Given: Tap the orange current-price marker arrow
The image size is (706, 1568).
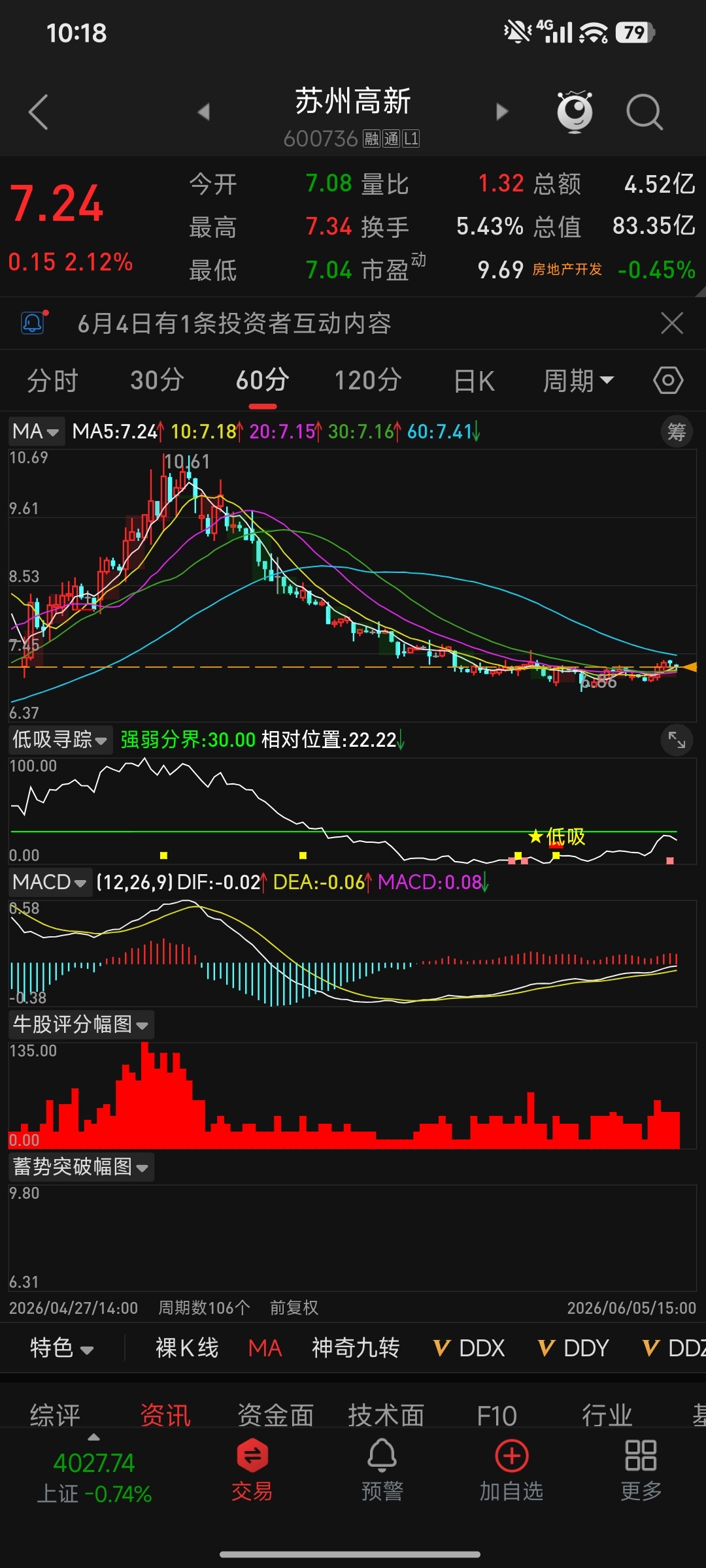Looking at the screenshot, I should pos(688,667).
